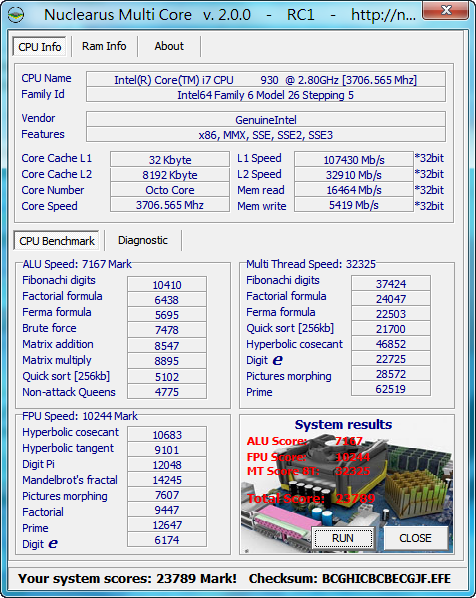Click the L2 Speed 32910 Mb/s value

click(354, 175)
